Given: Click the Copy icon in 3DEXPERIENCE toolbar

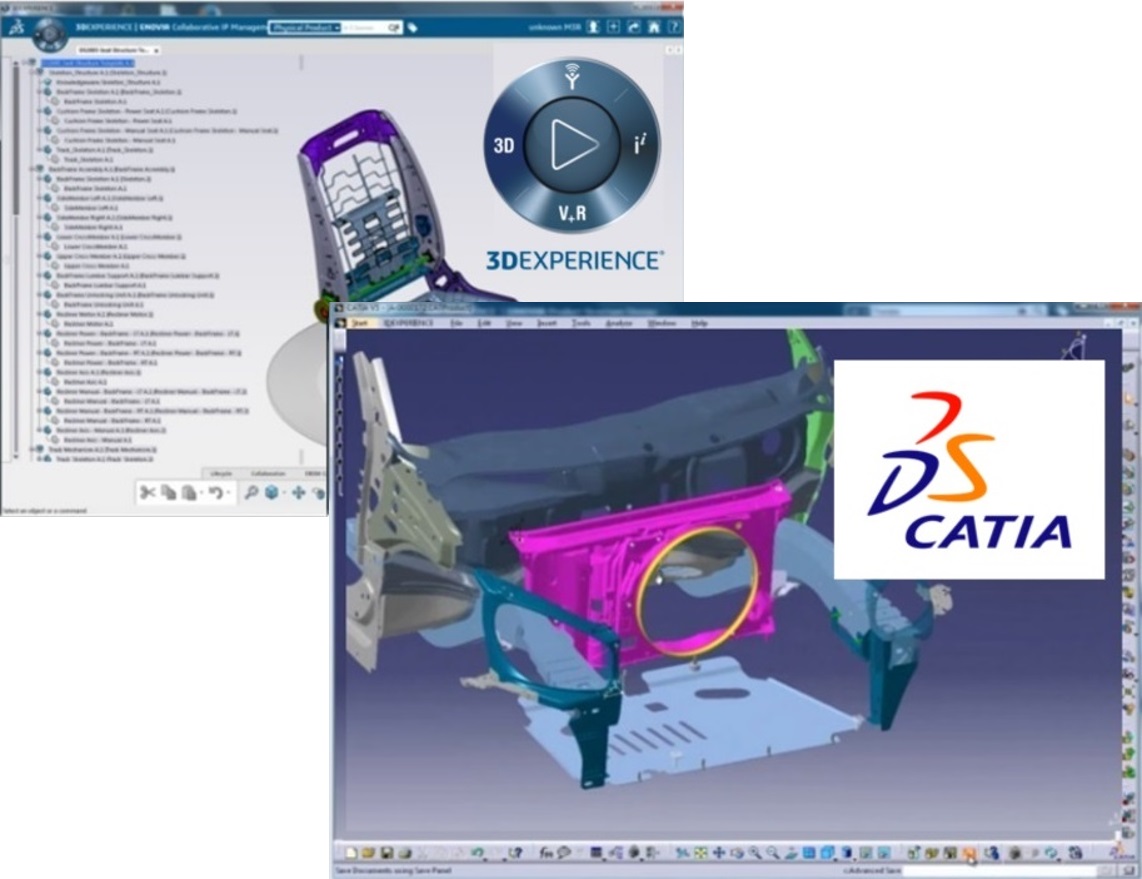Looking at the screenshot, I should pyautogui.click(x=168, y=492).
